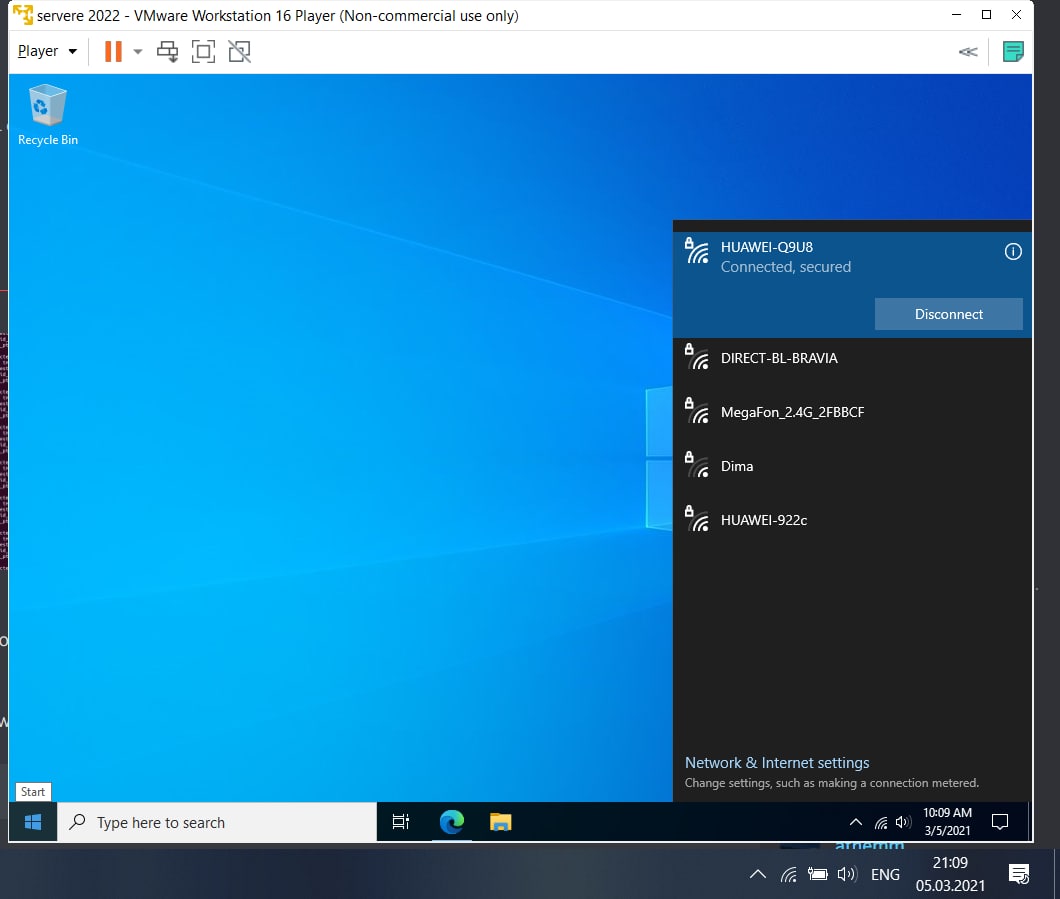
Task: Minimize the VMware Player window
Action: (x=956, y=15)
